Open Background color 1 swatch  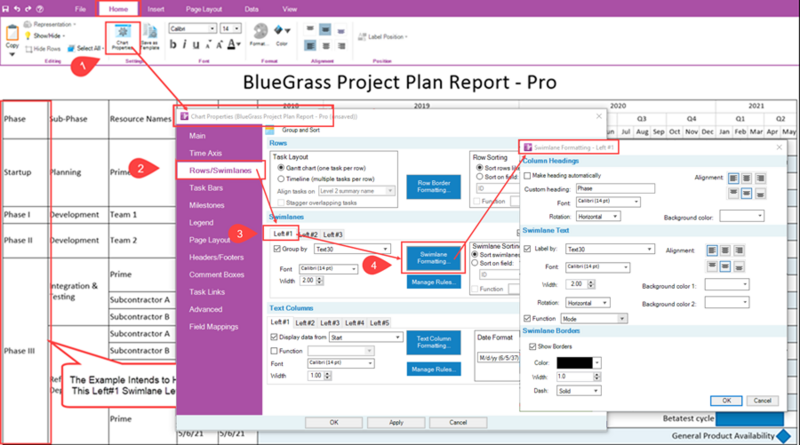[x=727, y=284]
